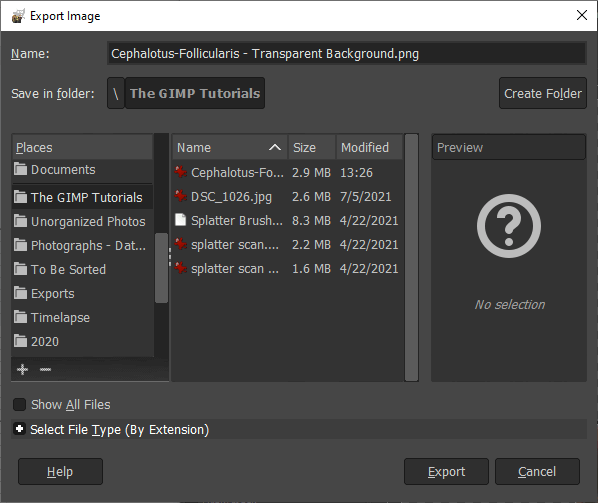Click The GIMP Tutorials path button
The width and height of the screenshot is (598, 503).
195,93
